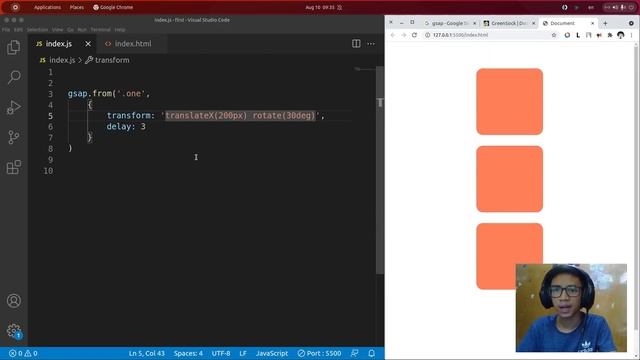Image resolution: width=640 pixels, height=360 pixels.
Task: Click the top orange box in page
Action: (509, 102)
